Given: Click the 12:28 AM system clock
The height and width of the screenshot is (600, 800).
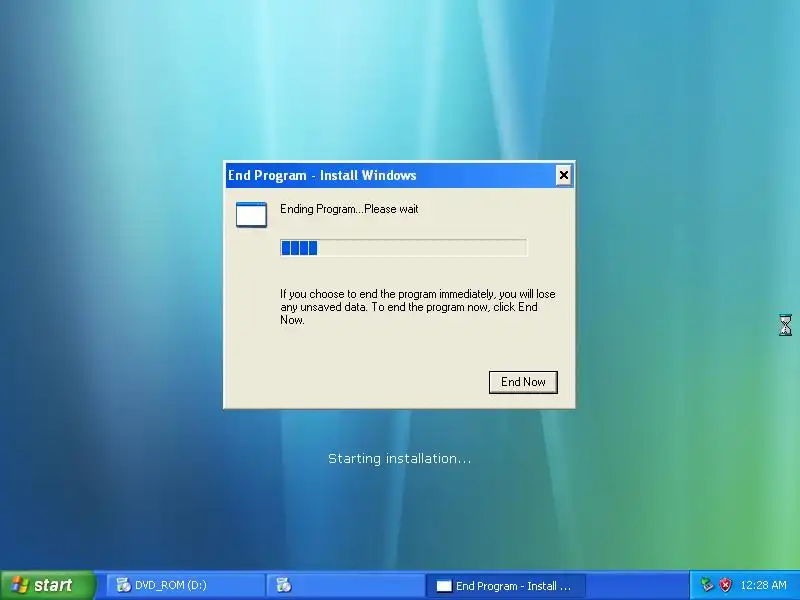Looking at the screenshot, I should pos(763,585).
